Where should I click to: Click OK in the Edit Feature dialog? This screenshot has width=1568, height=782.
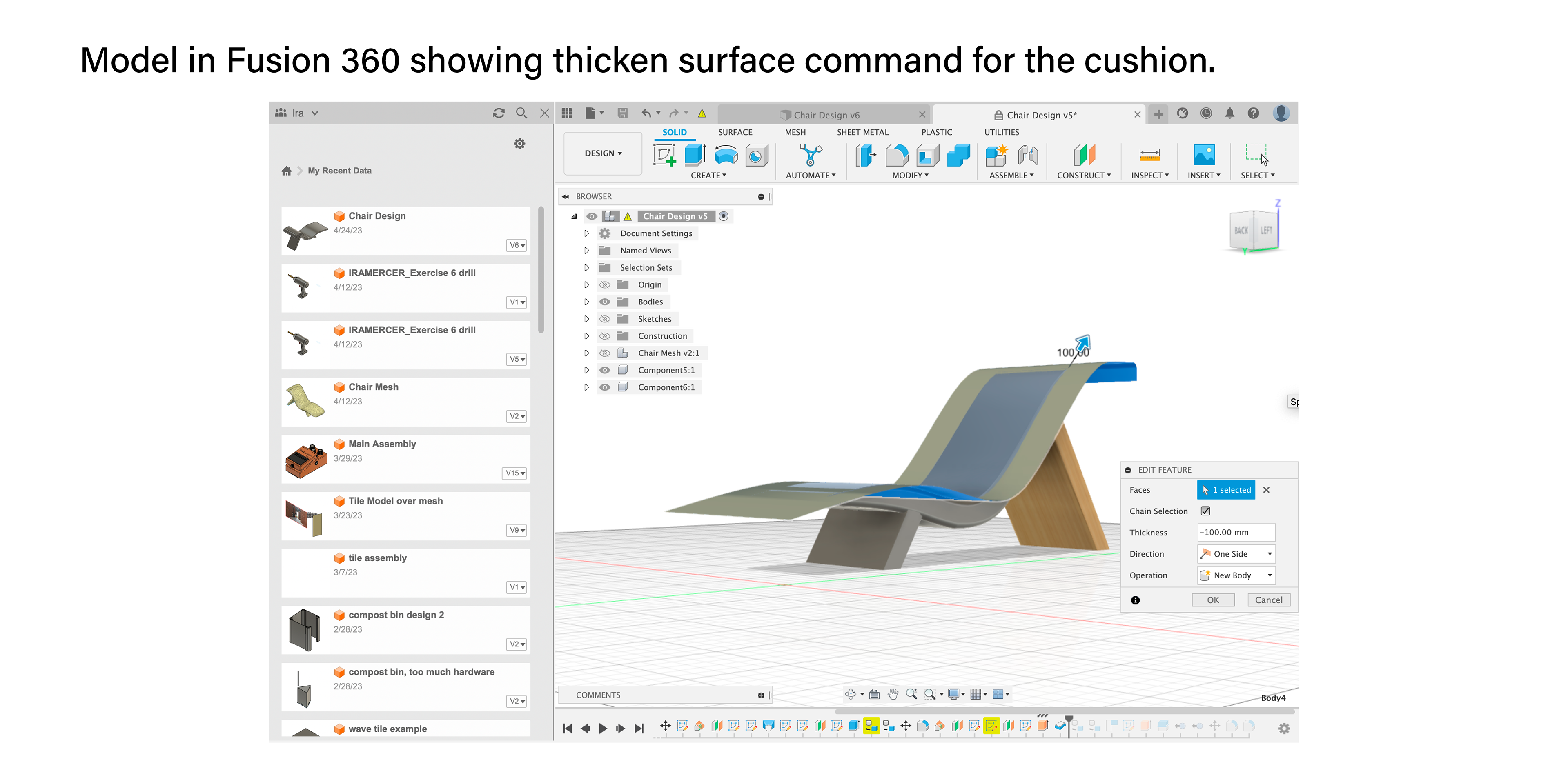click(1212, 600)
